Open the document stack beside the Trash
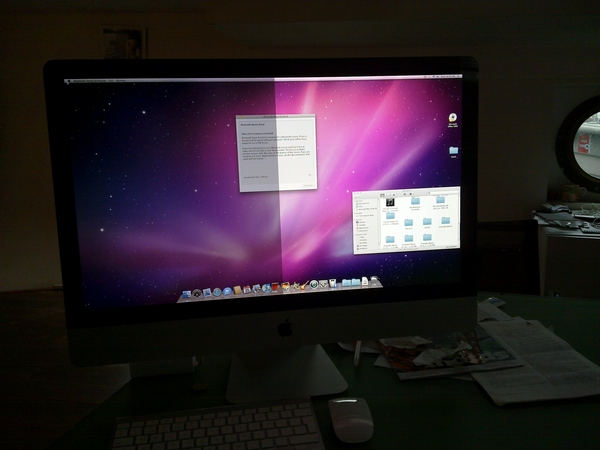Viewport: 600px width, 450px height. point(365,281)
